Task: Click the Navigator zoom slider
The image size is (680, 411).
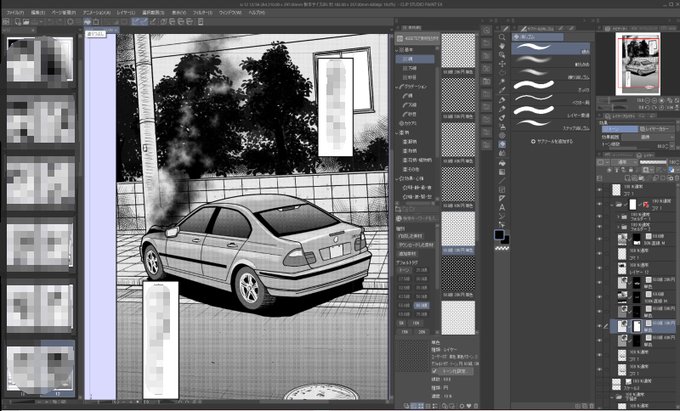Action: pos(615,101)
